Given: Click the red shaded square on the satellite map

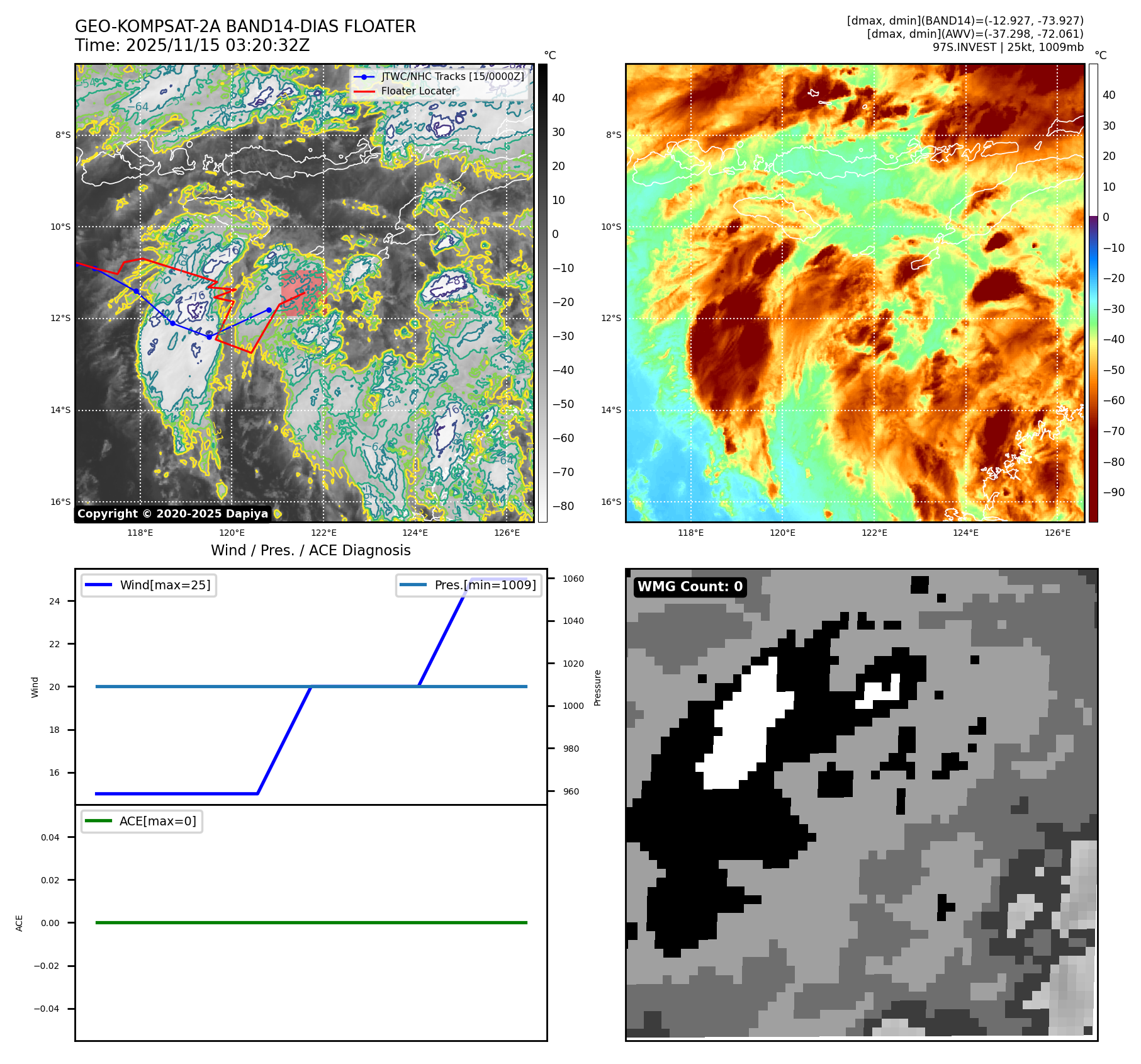Looking at the screenshot, I should pos(302,292).
